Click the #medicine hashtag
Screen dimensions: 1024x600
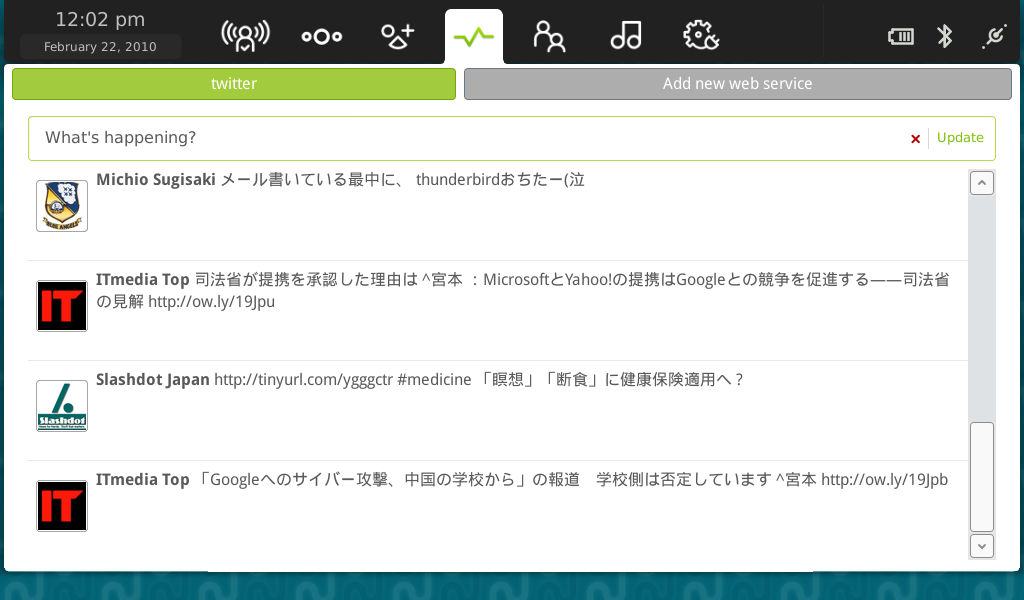tap(434, 379)
